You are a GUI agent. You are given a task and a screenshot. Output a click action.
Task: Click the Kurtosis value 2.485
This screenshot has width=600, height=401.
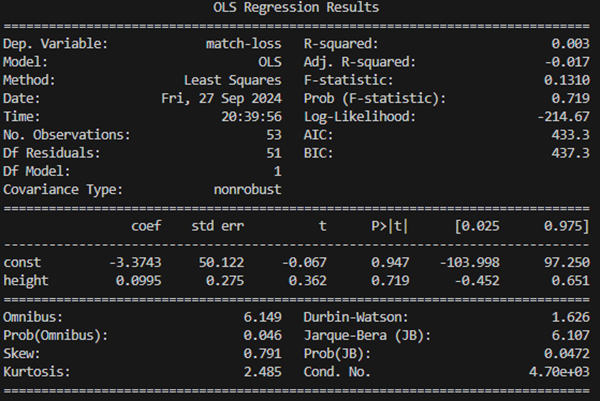263,370
